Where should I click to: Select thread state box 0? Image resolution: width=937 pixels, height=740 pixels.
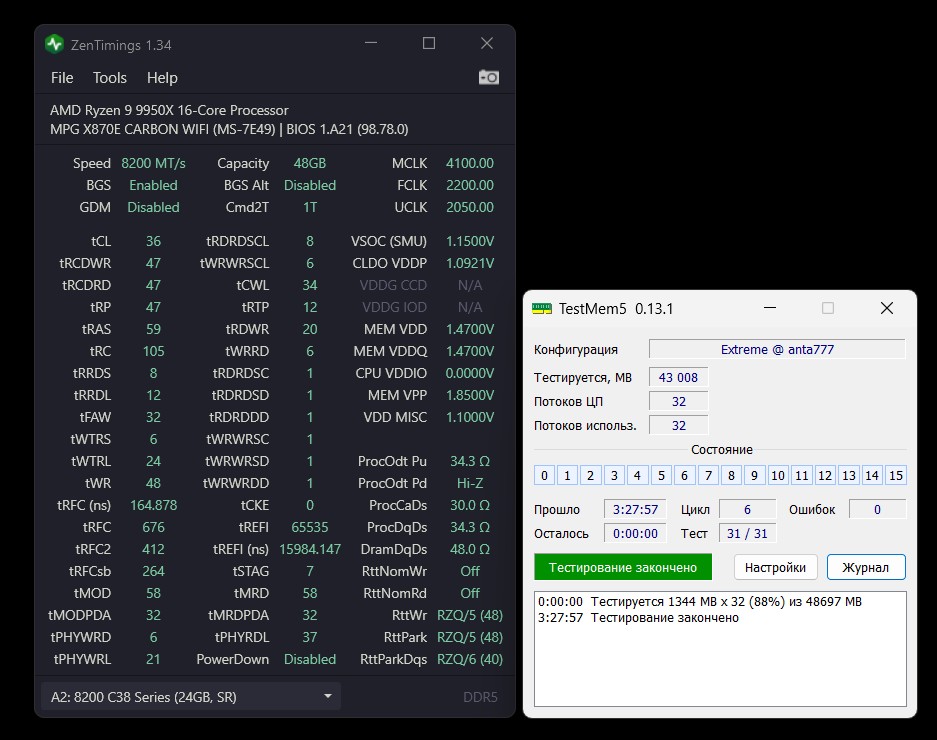point(544,476)
